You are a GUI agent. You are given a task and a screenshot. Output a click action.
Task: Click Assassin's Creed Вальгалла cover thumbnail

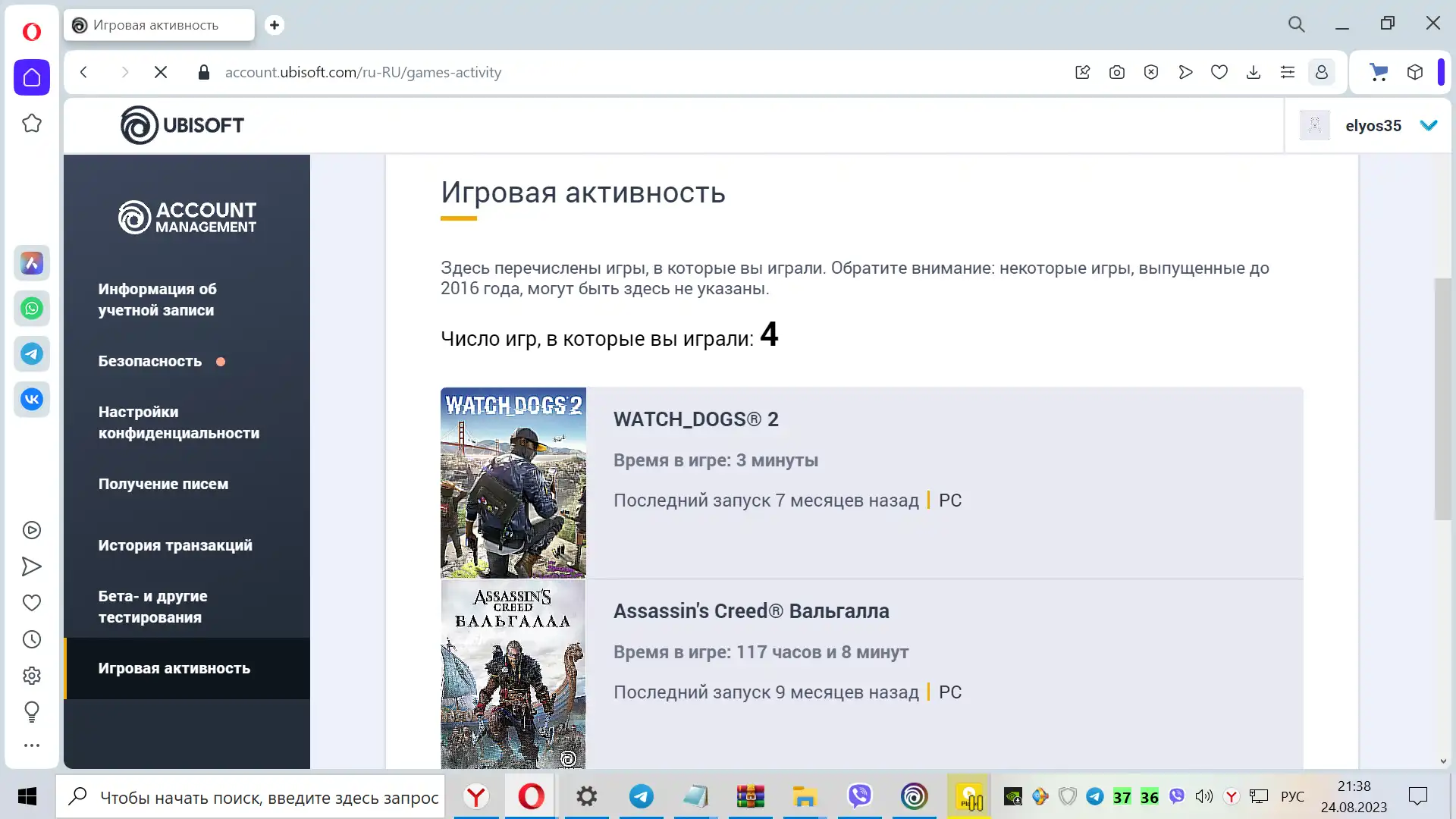click(513, 674)
